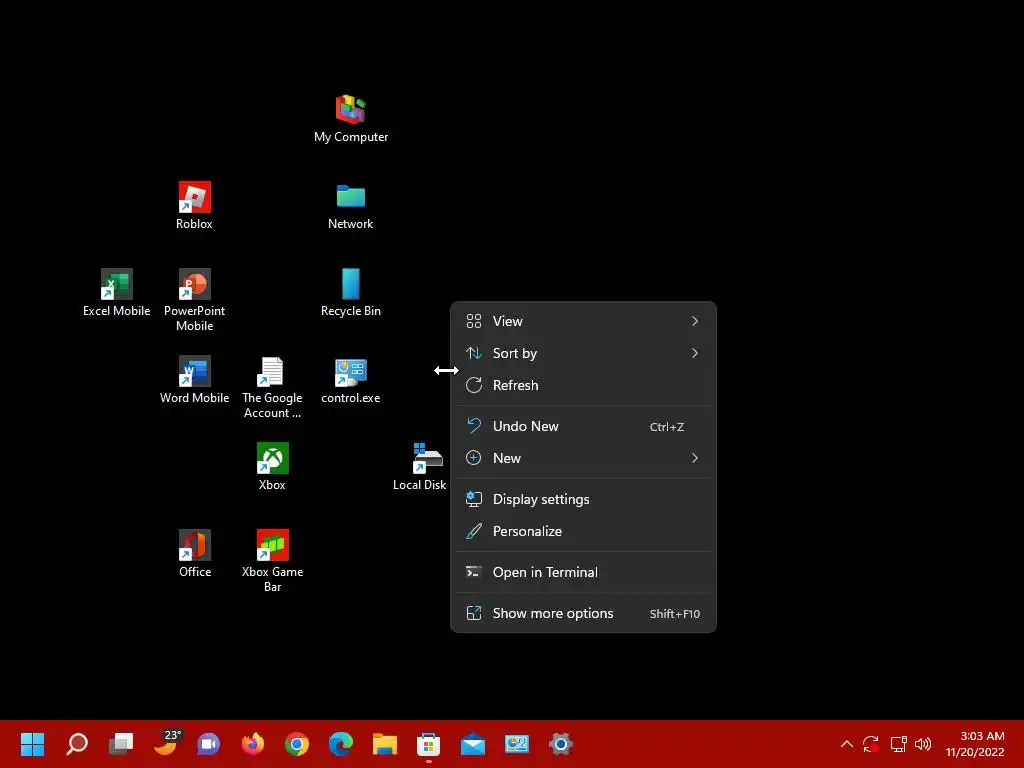Open the weather widget showing 23°
1024x768 pixels.
[x=166, y=743]
